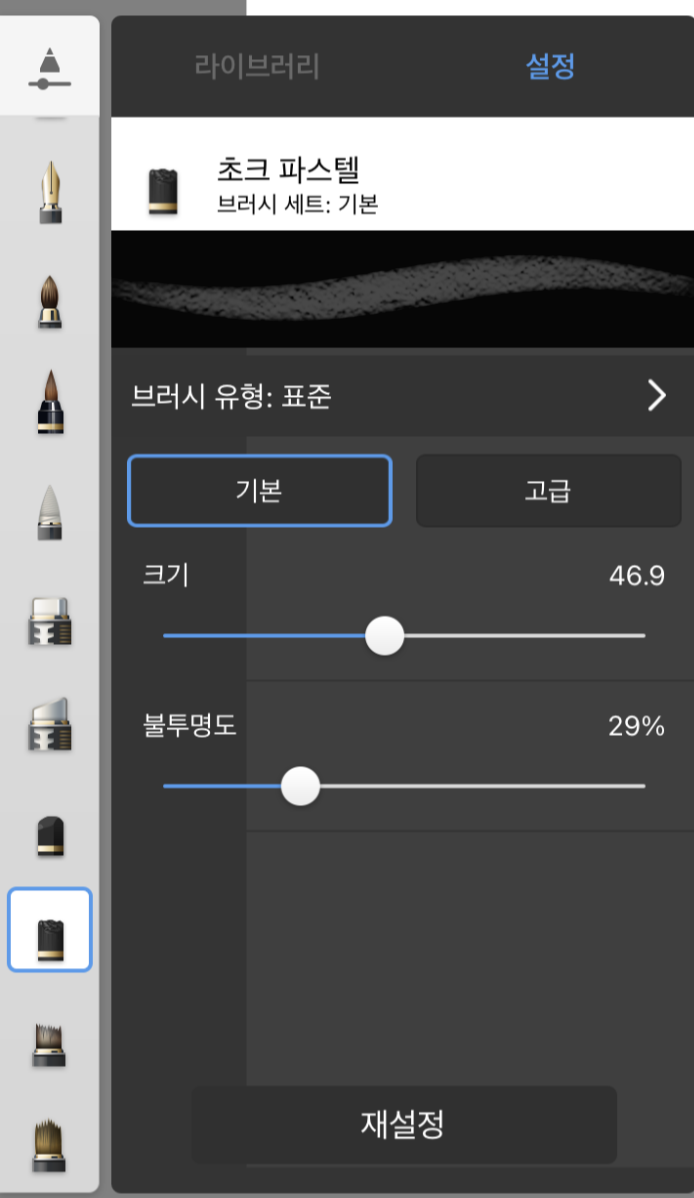694x1198 pixels.
Task: Select the golden fan bristle brush
Action: coord(50,1146)
